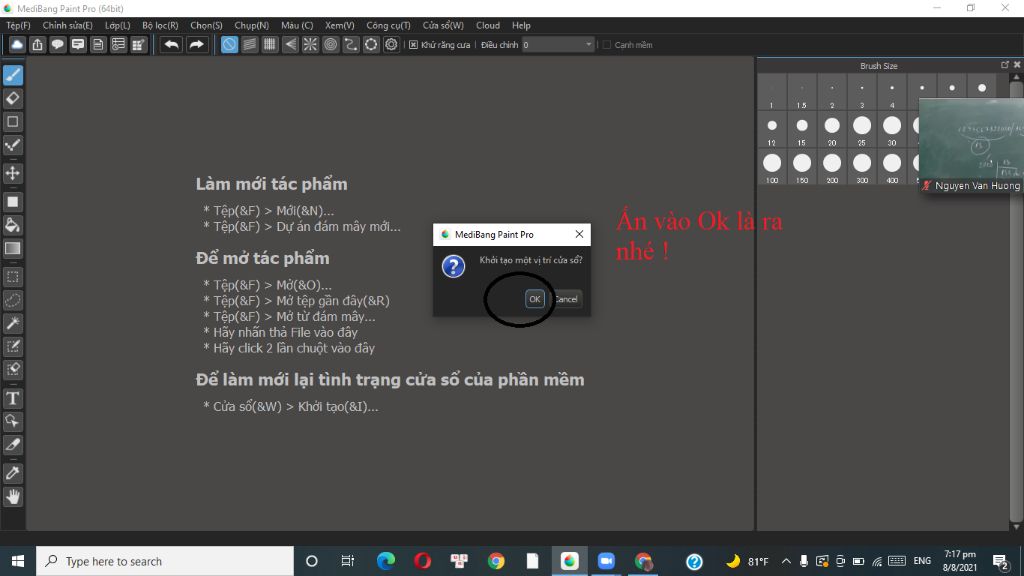Open the Tệp(F) menu
1024x576 pixels.
click(18, 25)
